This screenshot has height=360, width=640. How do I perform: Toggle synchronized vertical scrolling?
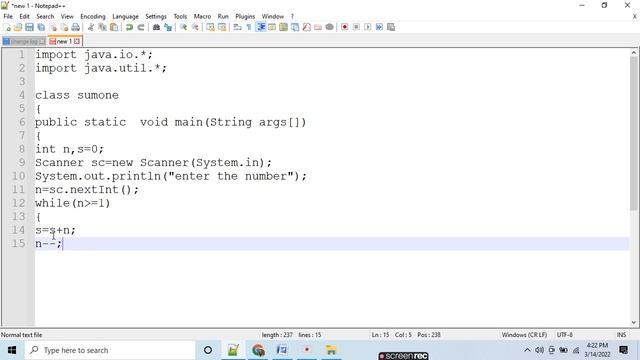(x=210, y=27)
